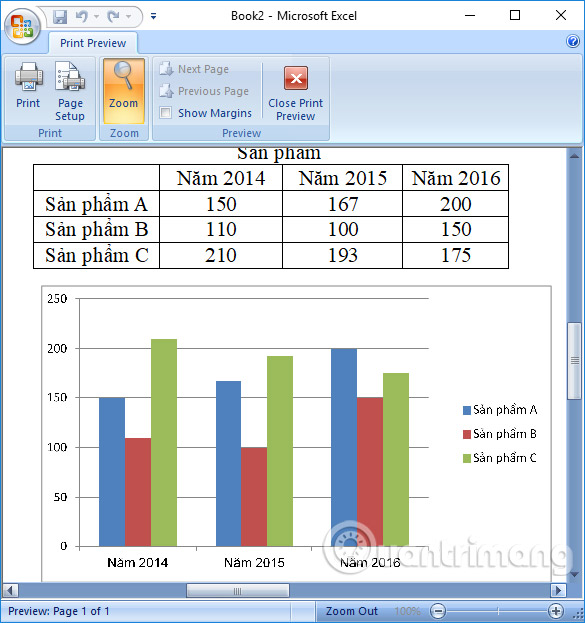Toggle the Zoom magnifier button

coord(124,91)
